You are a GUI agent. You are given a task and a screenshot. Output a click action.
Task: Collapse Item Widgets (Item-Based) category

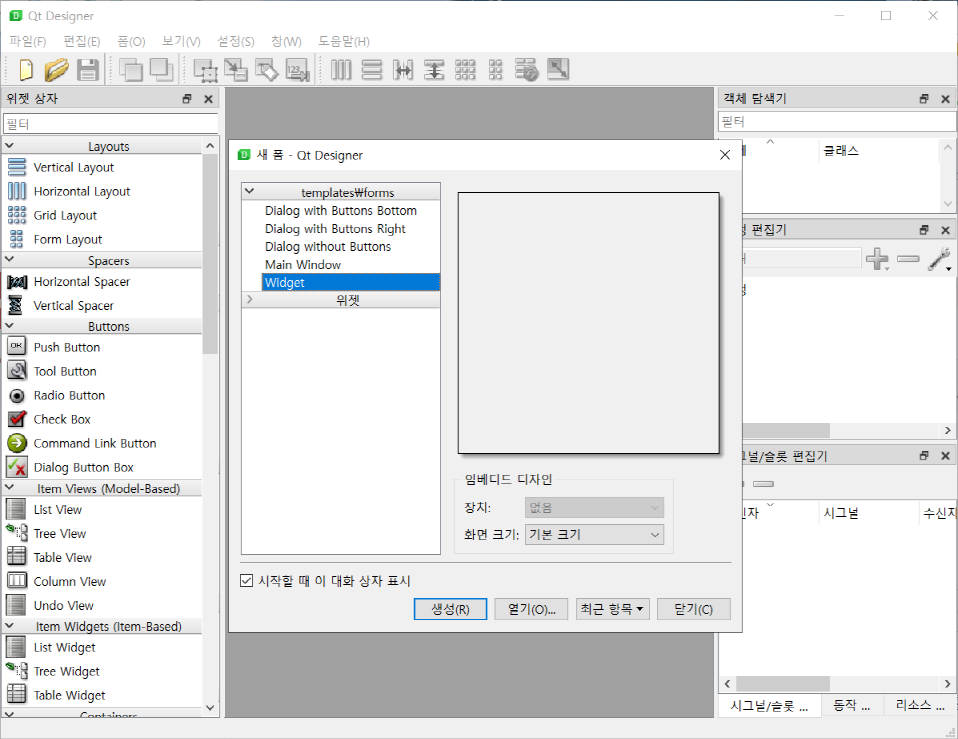tap(10, 625)
